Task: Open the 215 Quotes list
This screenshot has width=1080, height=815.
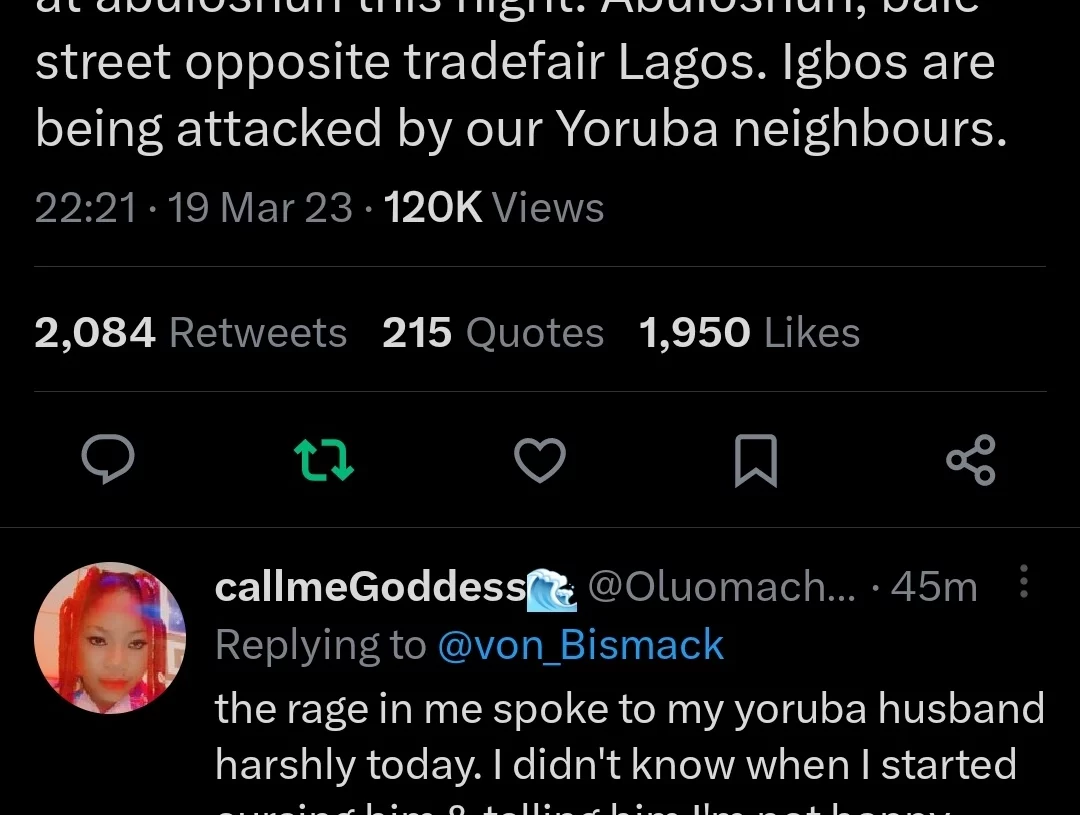Action: click(x=493, y=333)
